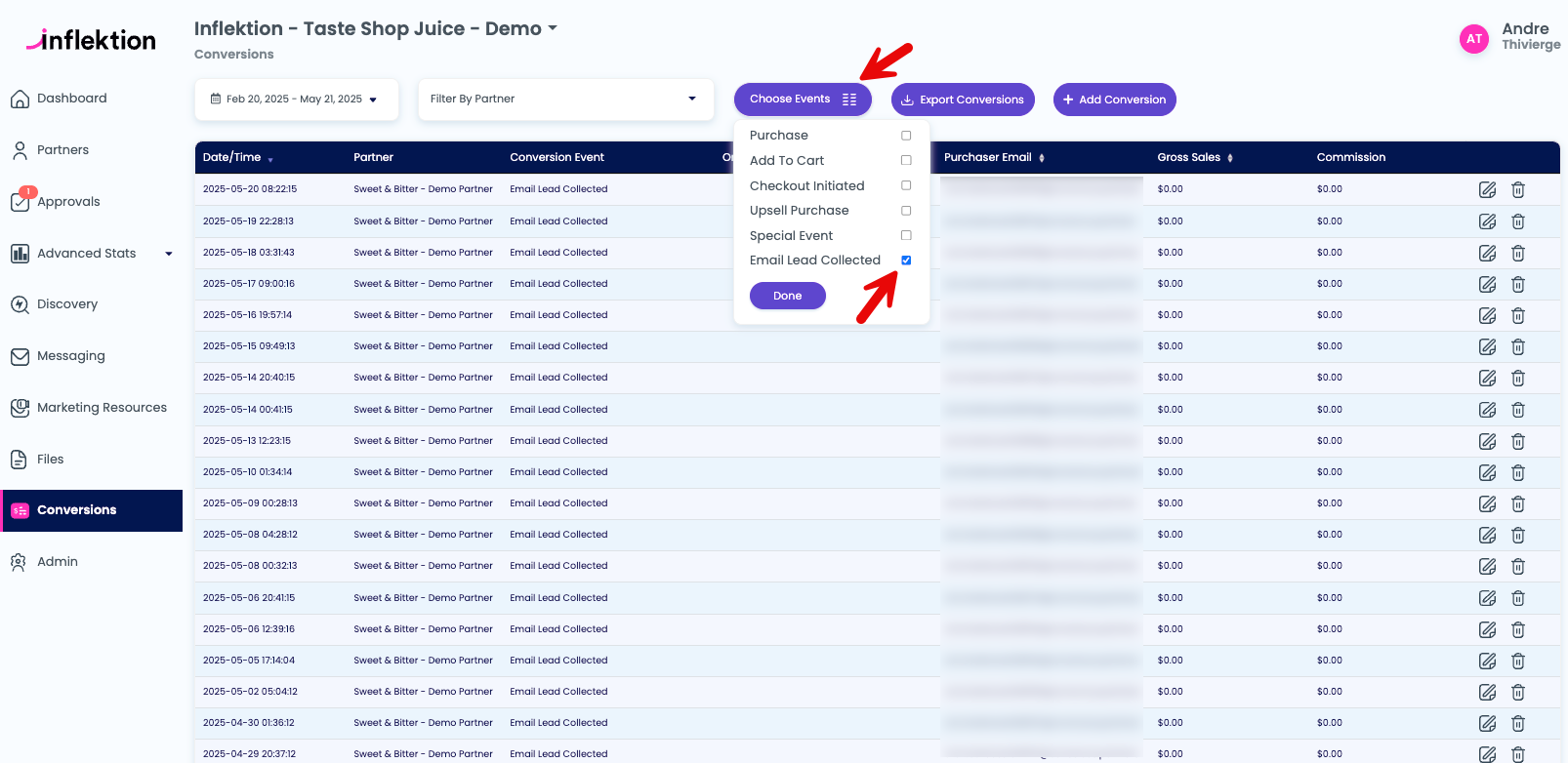Click the AT user avatar

(x=1473, y=39)
